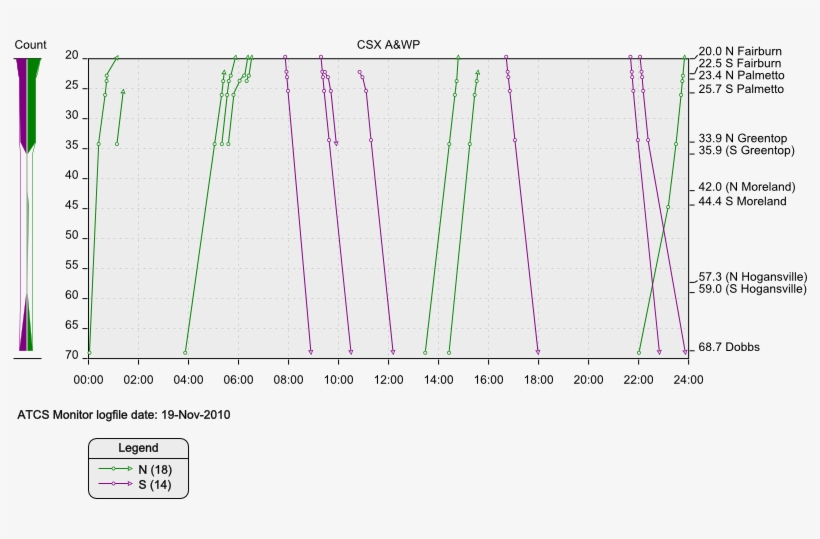
Task: Click the 42.0 (N Moreland) station label
Action: click(x=747, y=187)
